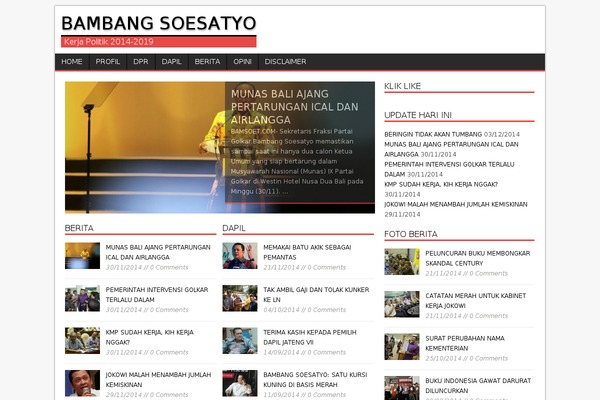Click the KLIK LIKE heading

[x=403, y=86]
